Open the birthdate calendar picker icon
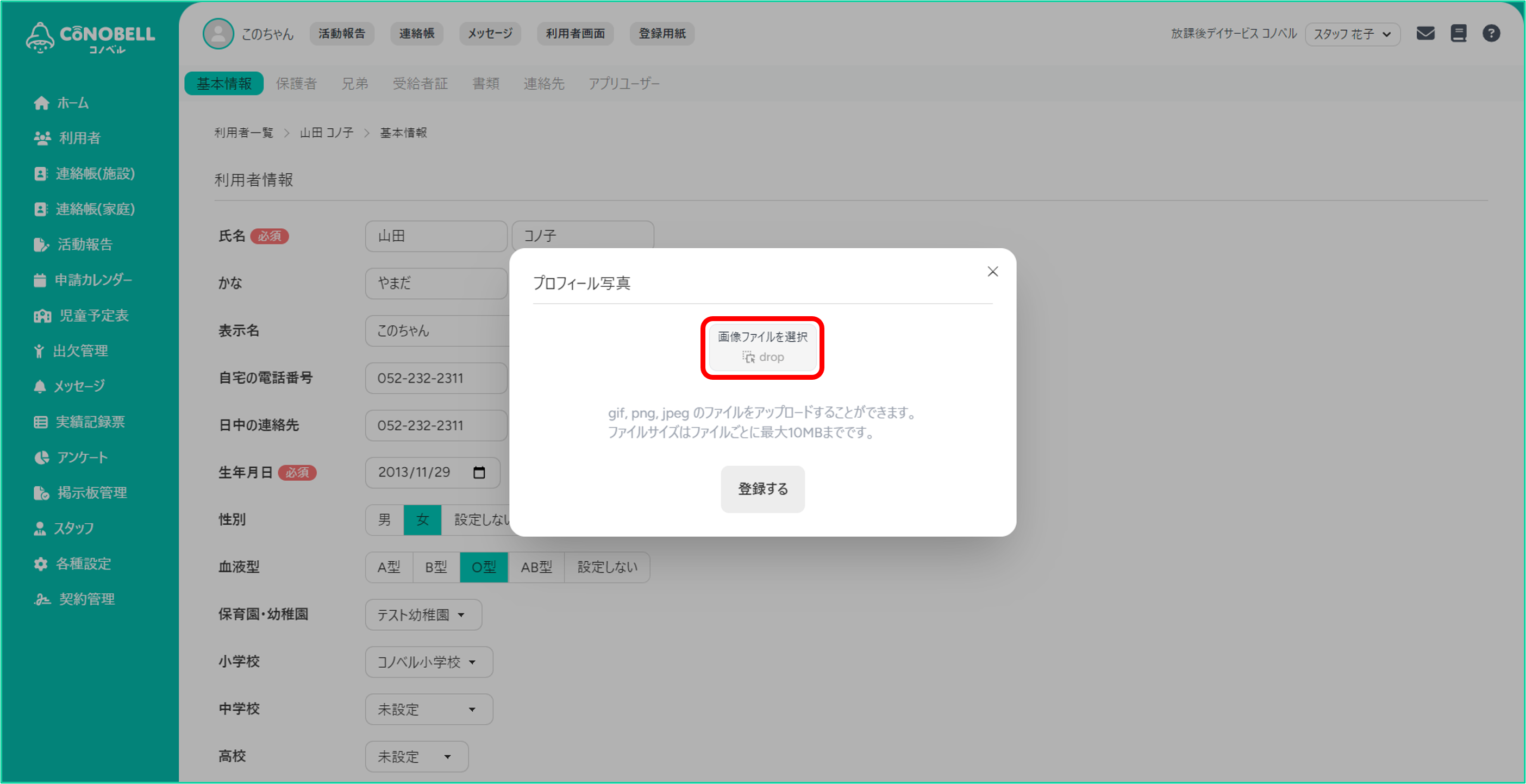1526x784 pixels. coord(479,472)
